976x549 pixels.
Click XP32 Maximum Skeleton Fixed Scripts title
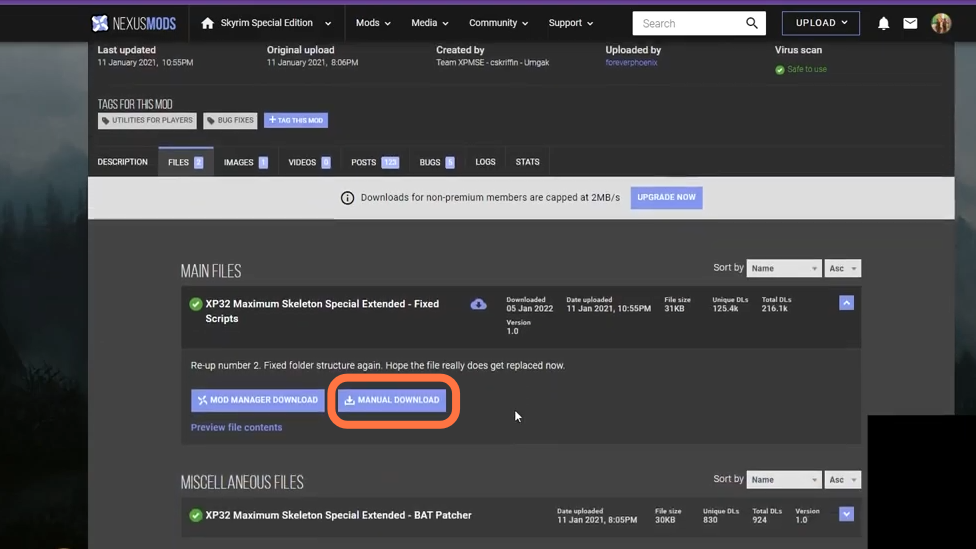pos(322,311)
